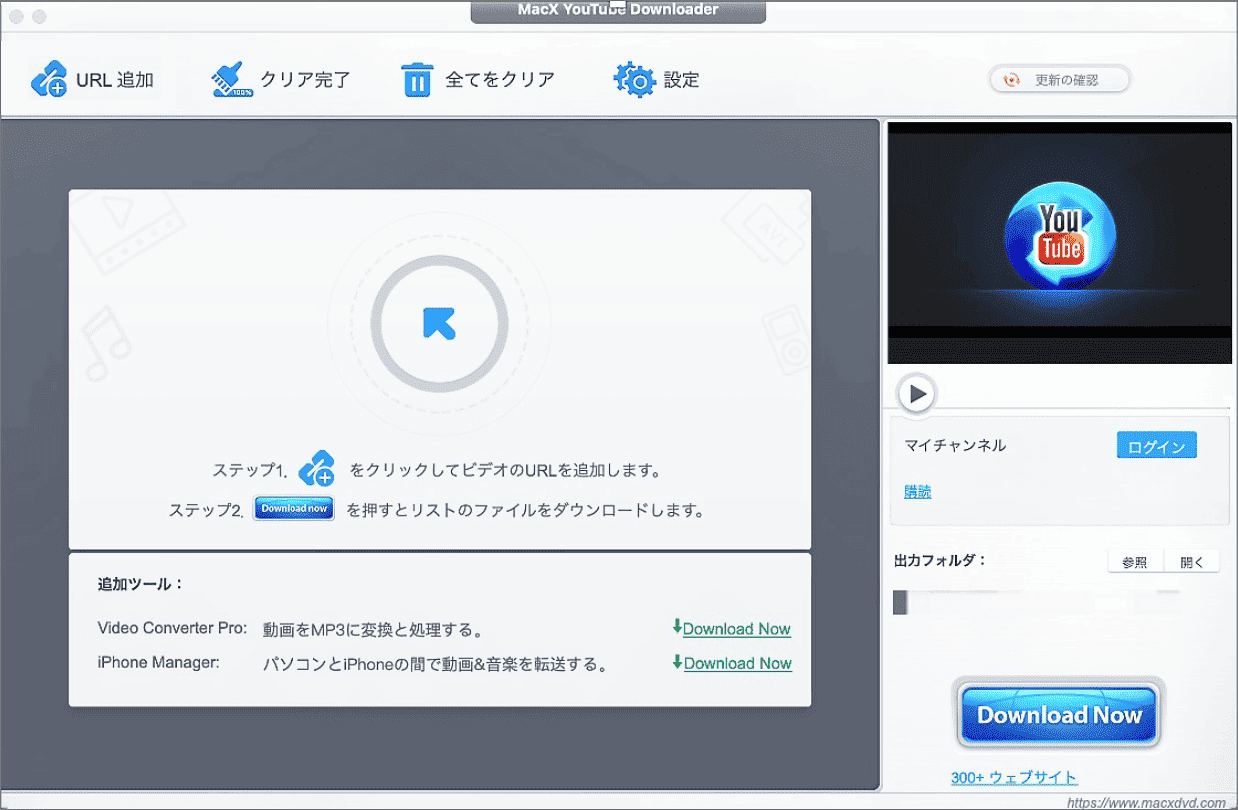1238x810 pixels.
Task: Open the 300+ ウェブサイト link
Action: click(1016, 777)
